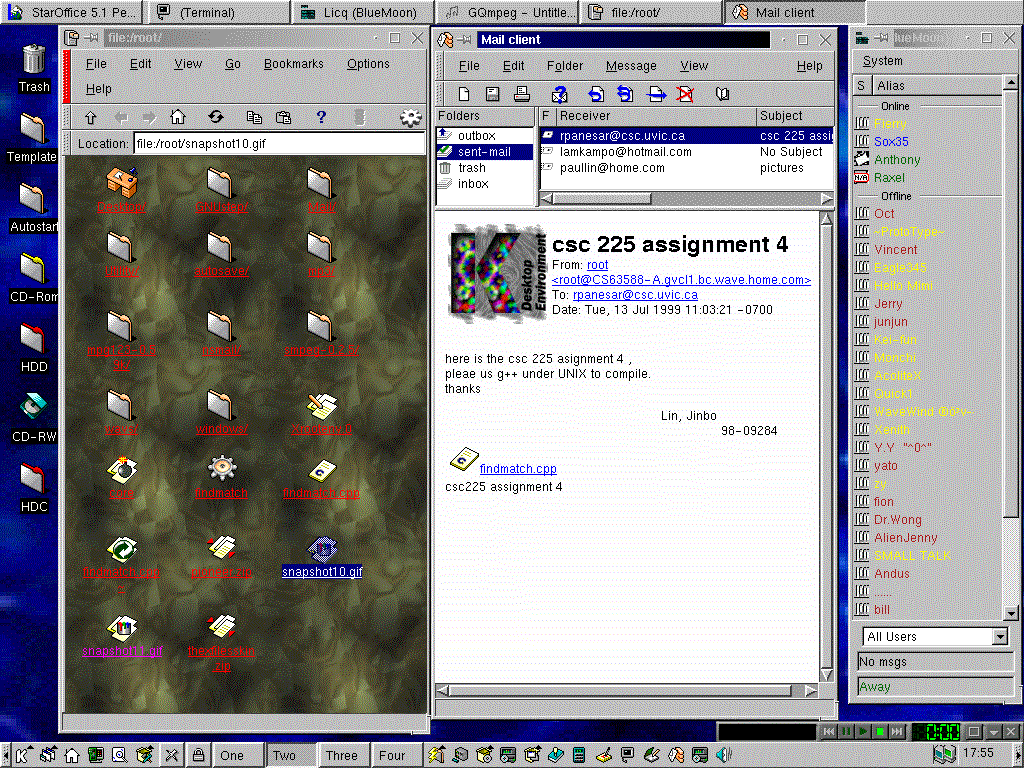Reload the file manager view
Image resolution: width=1024 pixels, height=768 pixels.
coord(215,117)
